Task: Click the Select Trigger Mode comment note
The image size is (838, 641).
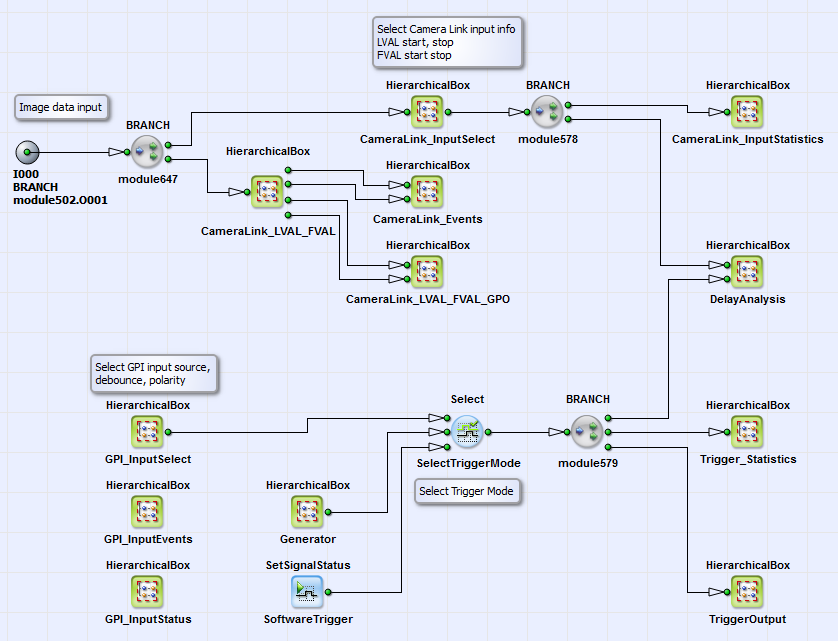Action: pos(467,491)
